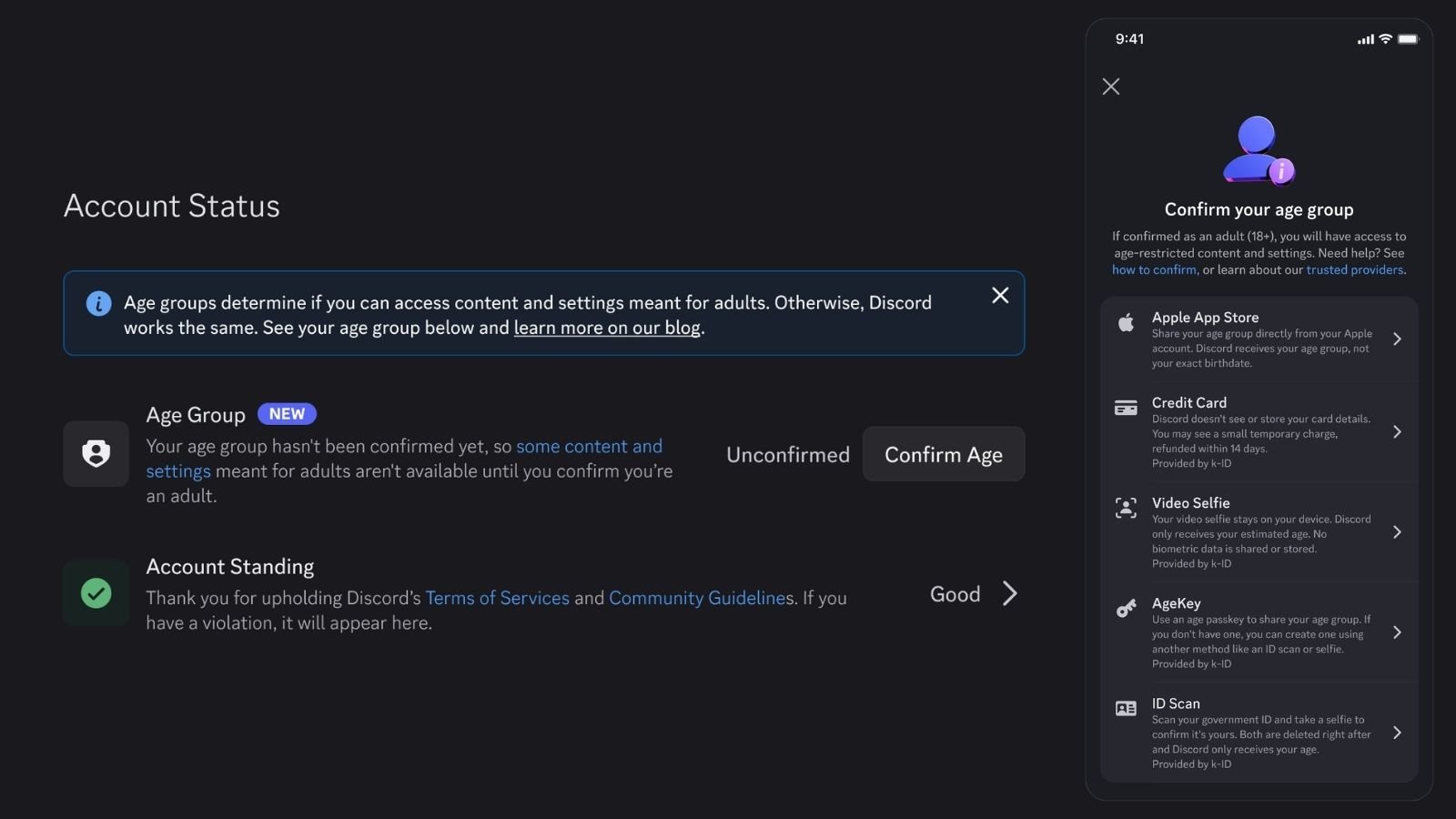The image size is (1456, 819).
Task: Click the info icon in the age groups banner
Action: [x=98, y=303]
